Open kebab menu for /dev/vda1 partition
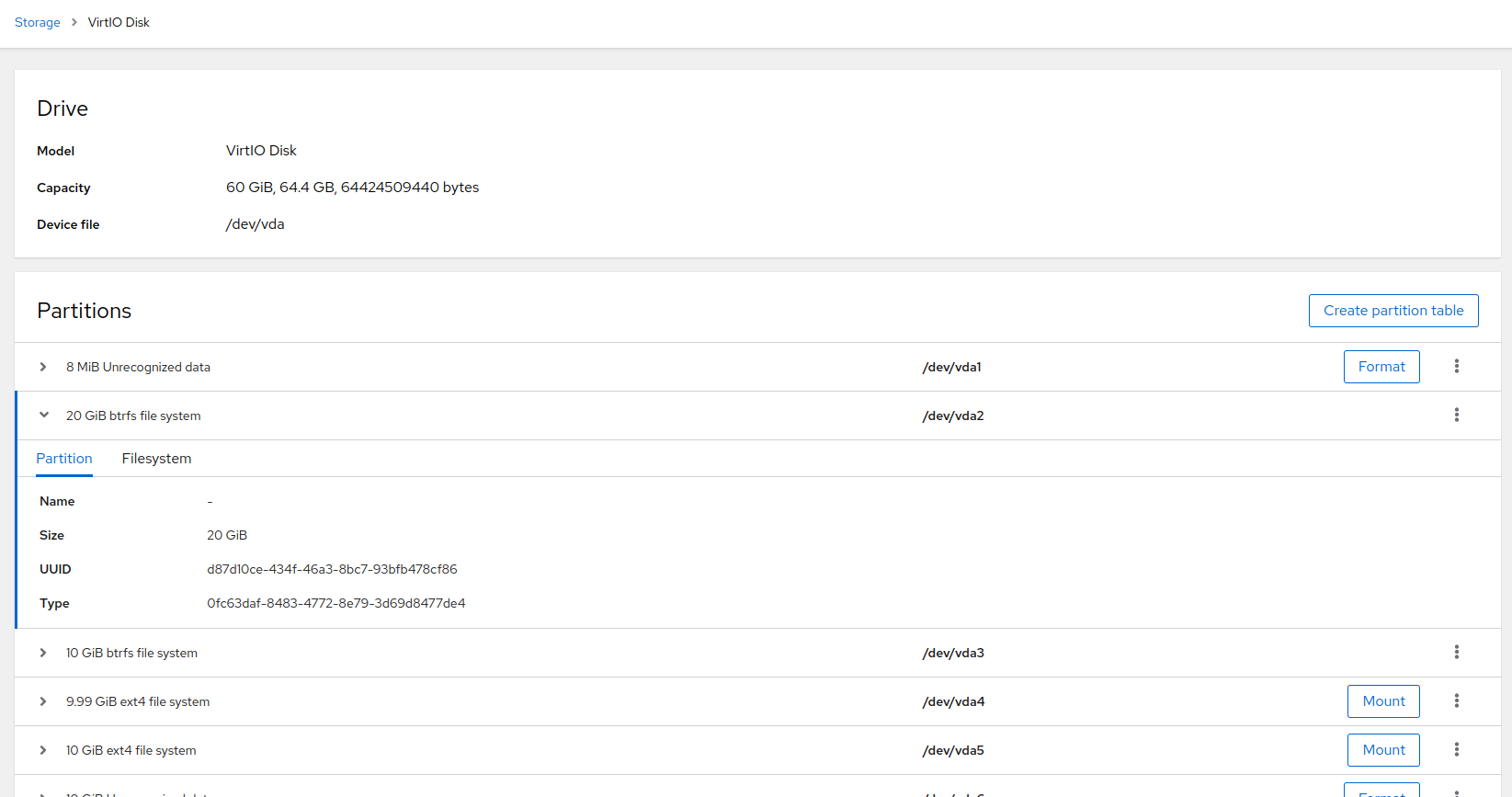Screen dimensions: 1512x797 (x=1456, y=367)
